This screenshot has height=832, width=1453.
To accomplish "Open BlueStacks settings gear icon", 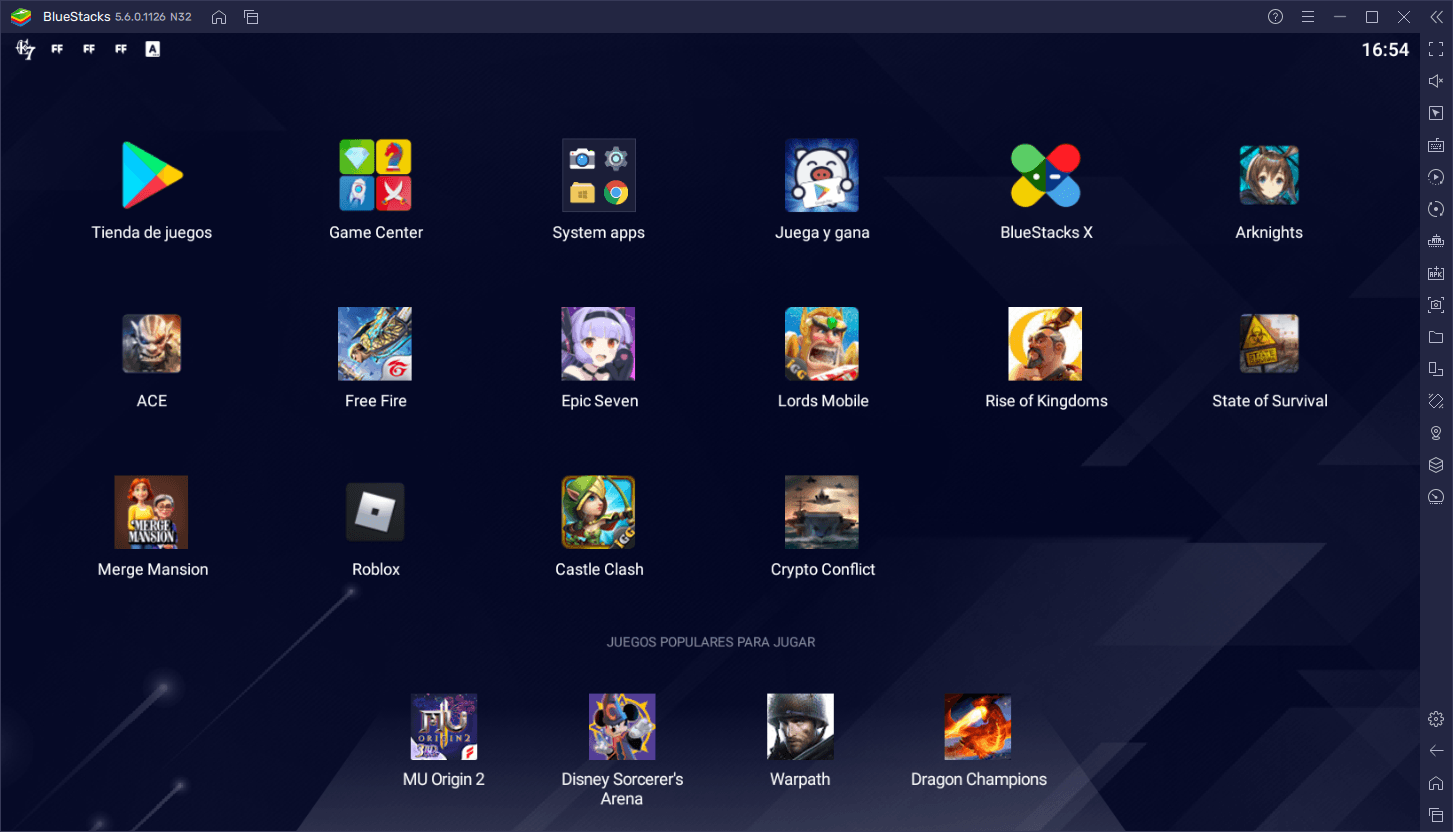I will click(1436, 719).
